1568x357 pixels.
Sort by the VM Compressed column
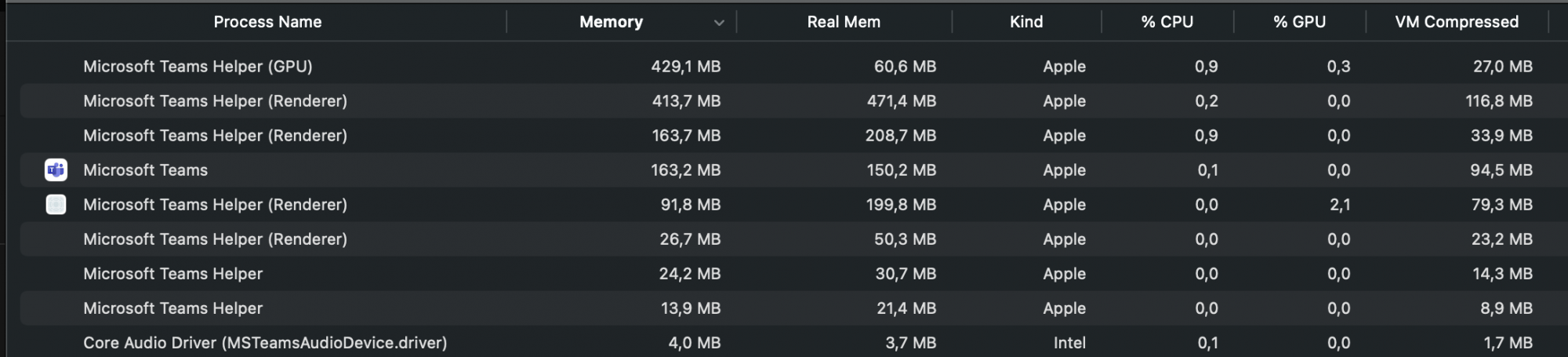click(x=1456, y=22)
